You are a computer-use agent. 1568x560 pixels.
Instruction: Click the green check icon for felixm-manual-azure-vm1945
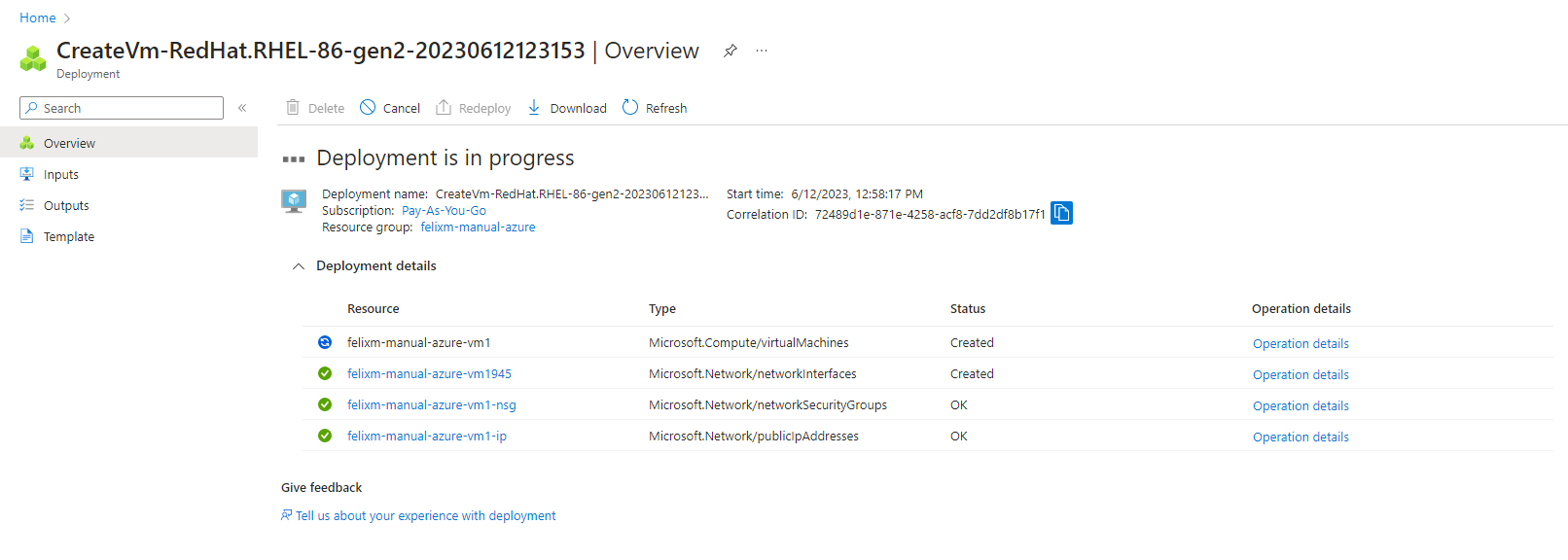325,373
